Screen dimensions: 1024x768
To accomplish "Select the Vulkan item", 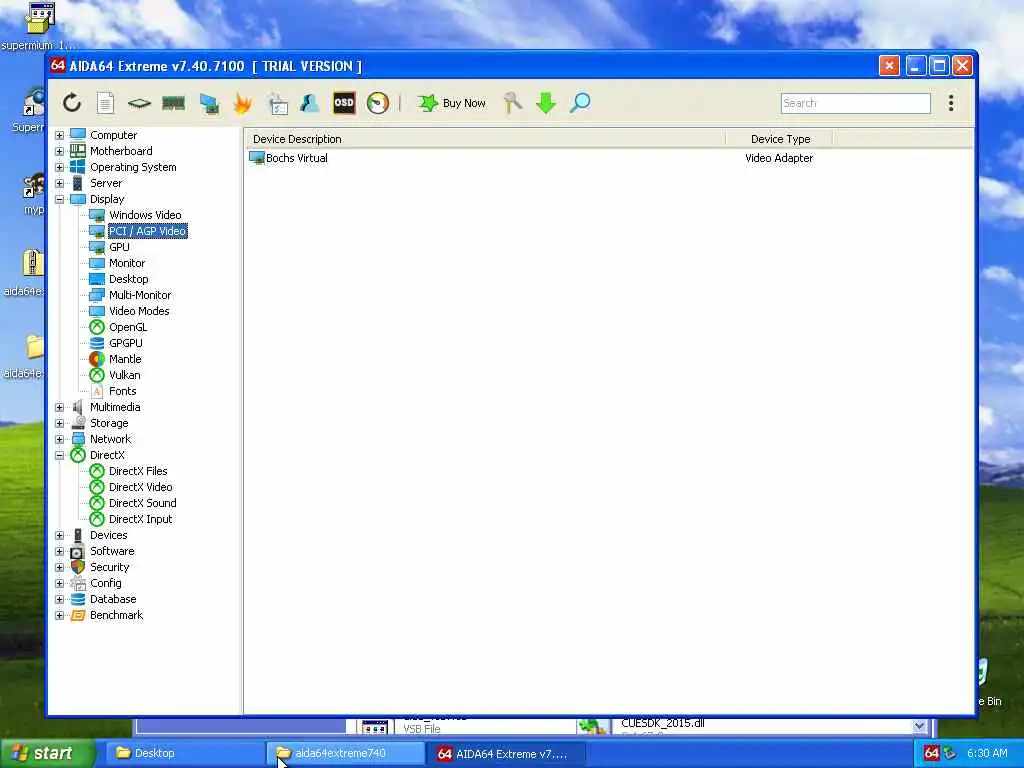I will (x=124, y=375).
